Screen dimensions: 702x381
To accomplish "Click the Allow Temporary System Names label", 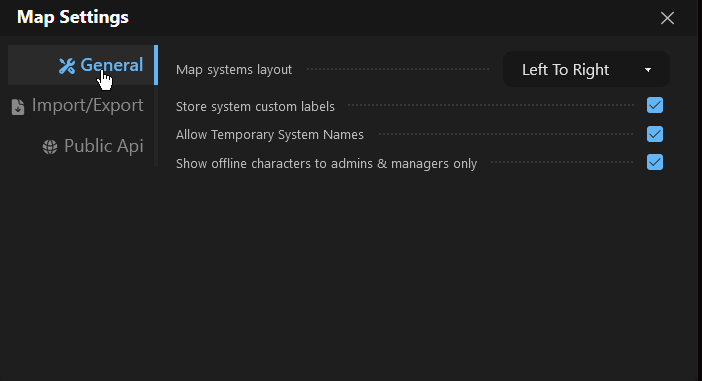I will pos(270,135).
